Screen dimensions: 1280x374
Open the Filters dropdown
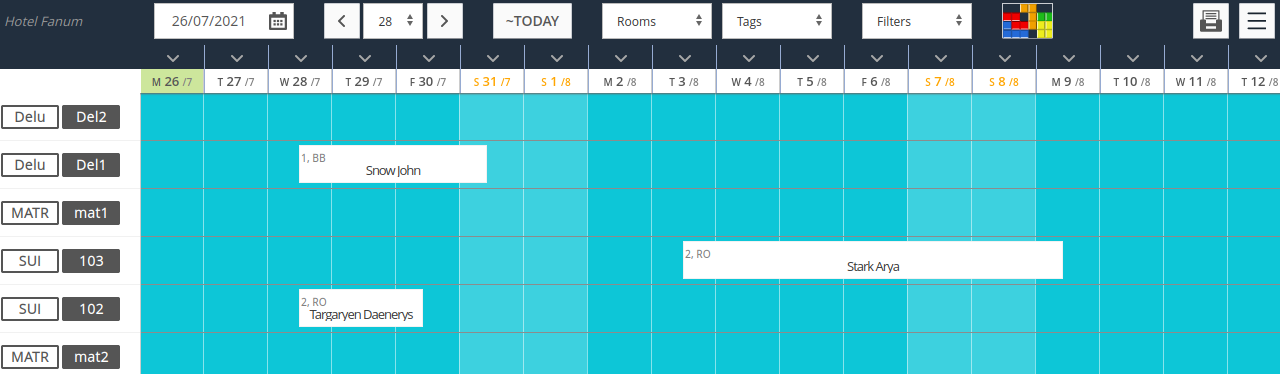(x=917, y=20)
